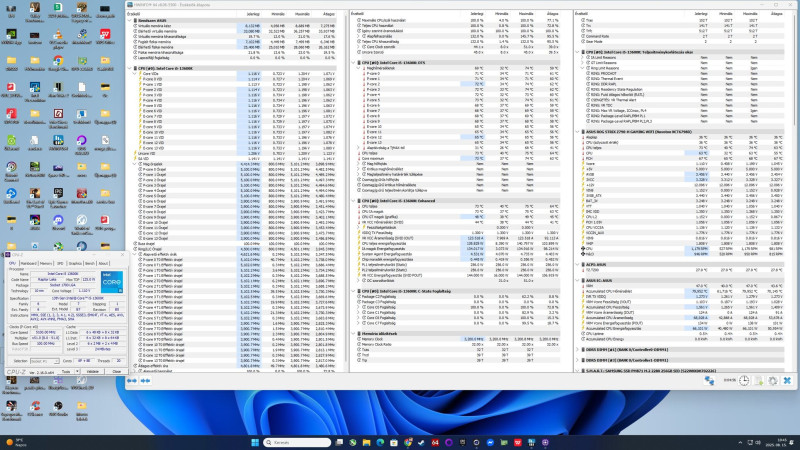Launch Microsoft Edge from taskbar
The width and height of the screenshot is (800, 450).
point(380,442)
